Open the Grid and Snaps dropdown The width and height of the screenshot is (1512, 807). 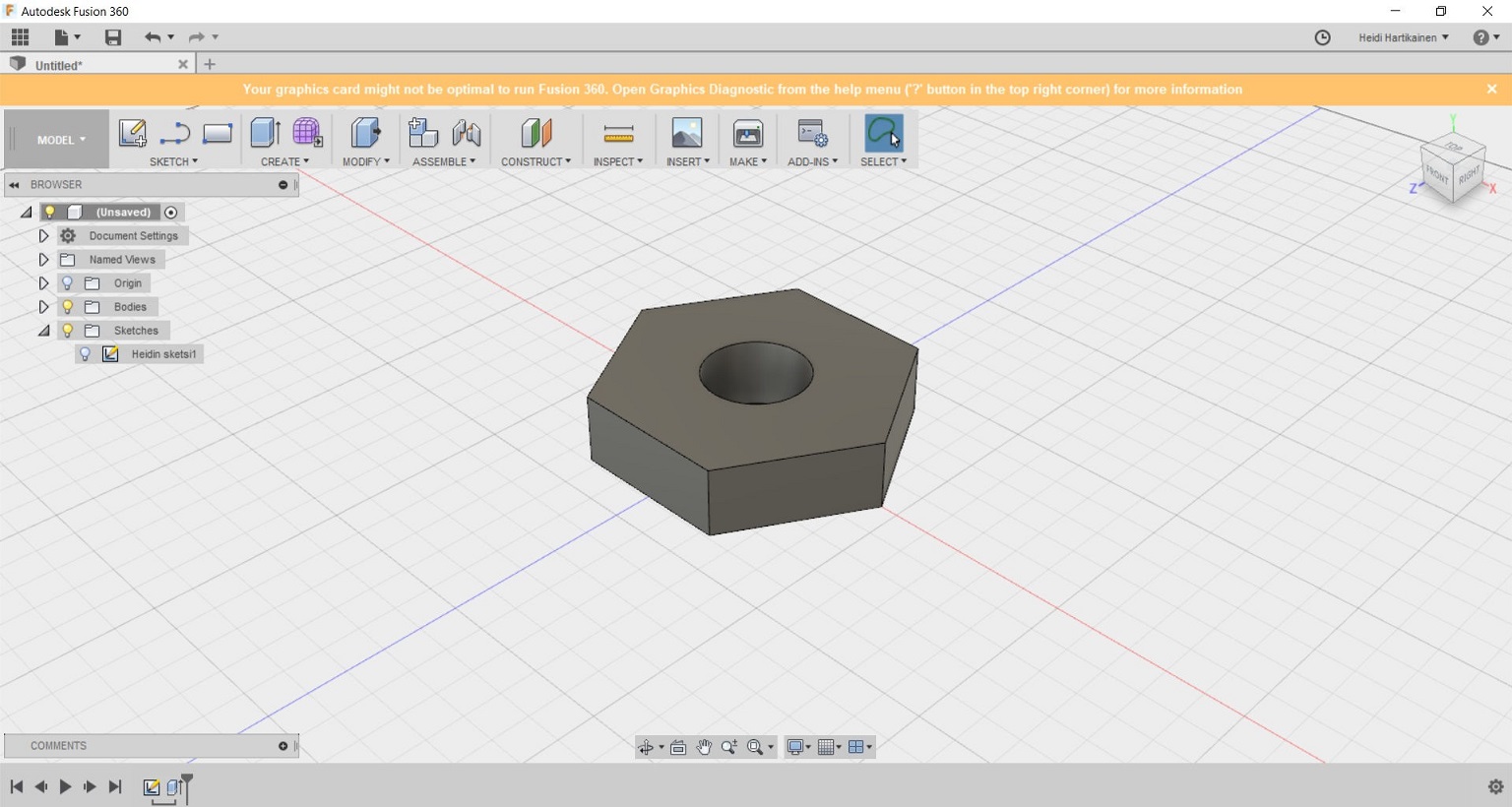pyautogui.click(x=831, y=747)
